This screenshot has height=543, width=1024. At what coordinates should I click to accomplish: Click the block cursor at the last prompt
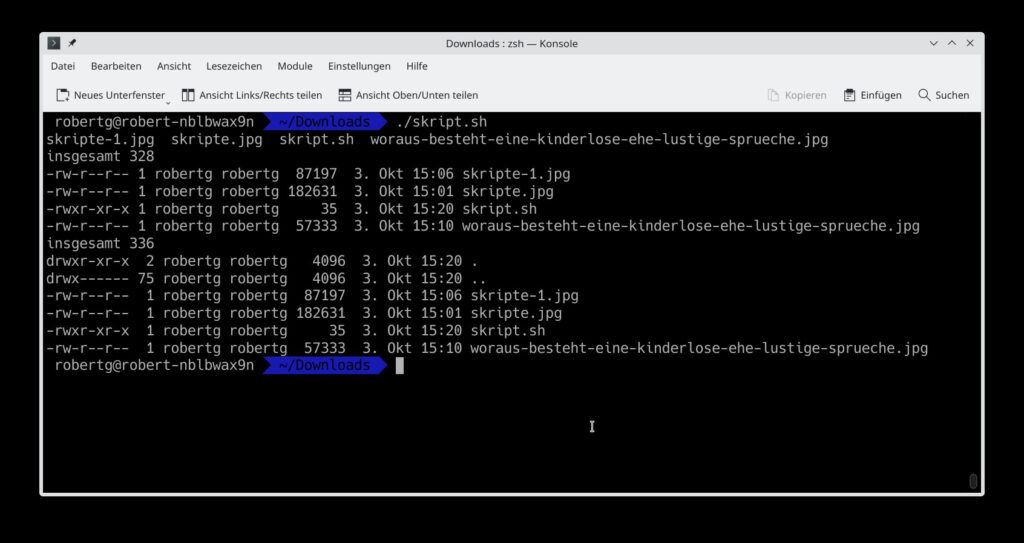[x=400, y=366]
